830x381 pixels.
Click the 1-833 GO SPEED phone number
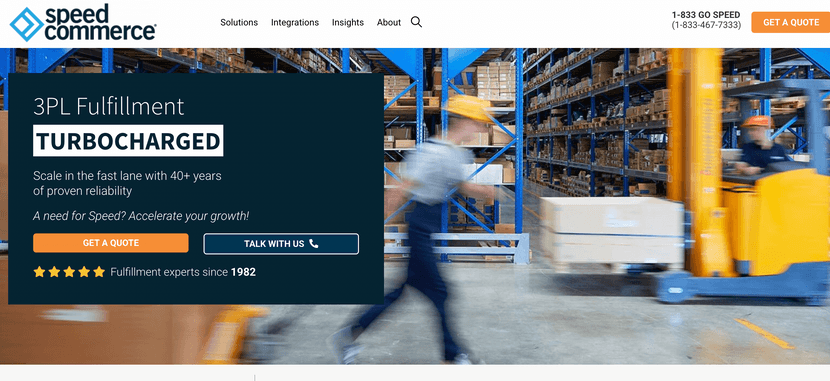tap(706, 15)
